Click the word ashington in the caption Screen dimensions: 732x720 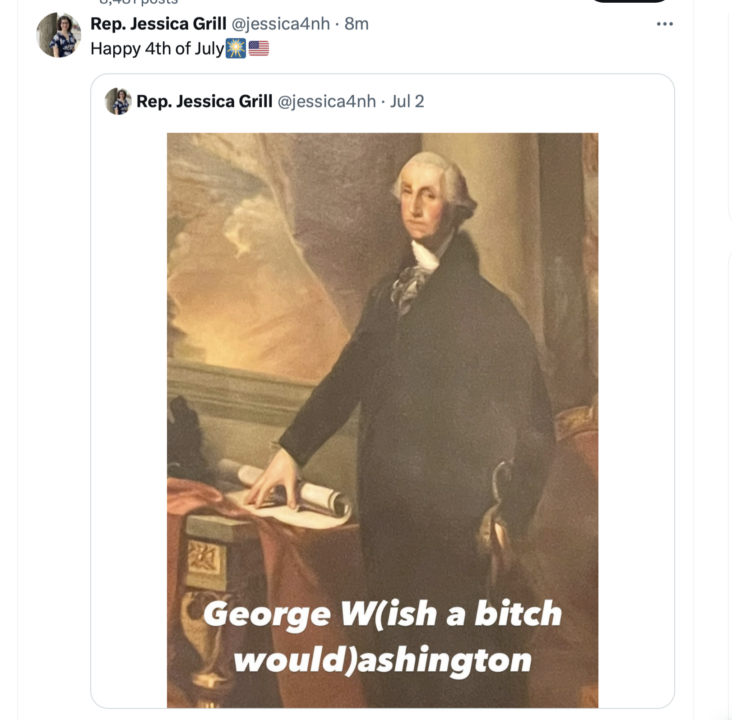coord(444,660)
